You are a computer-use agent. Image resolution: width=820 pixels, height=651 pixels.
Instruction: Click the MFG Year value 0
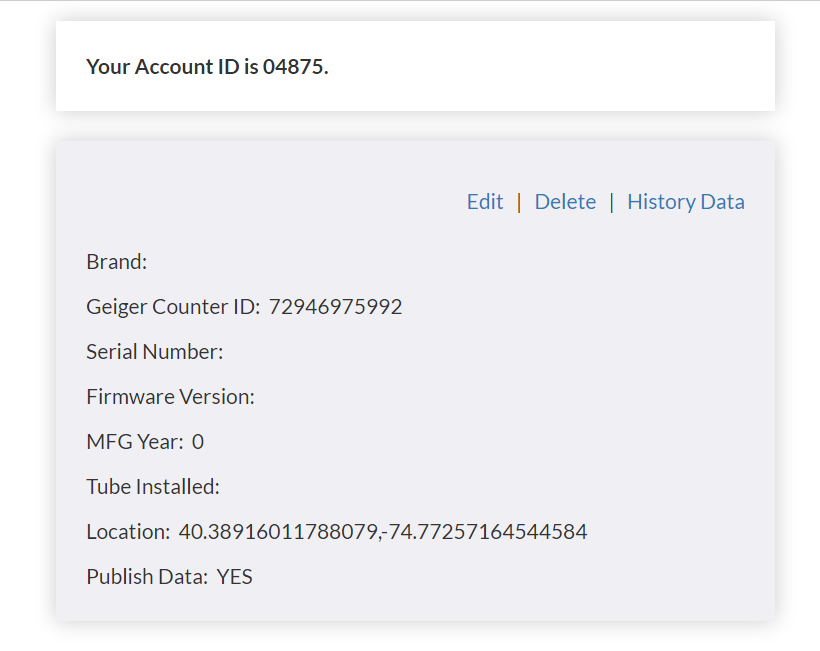198,442
